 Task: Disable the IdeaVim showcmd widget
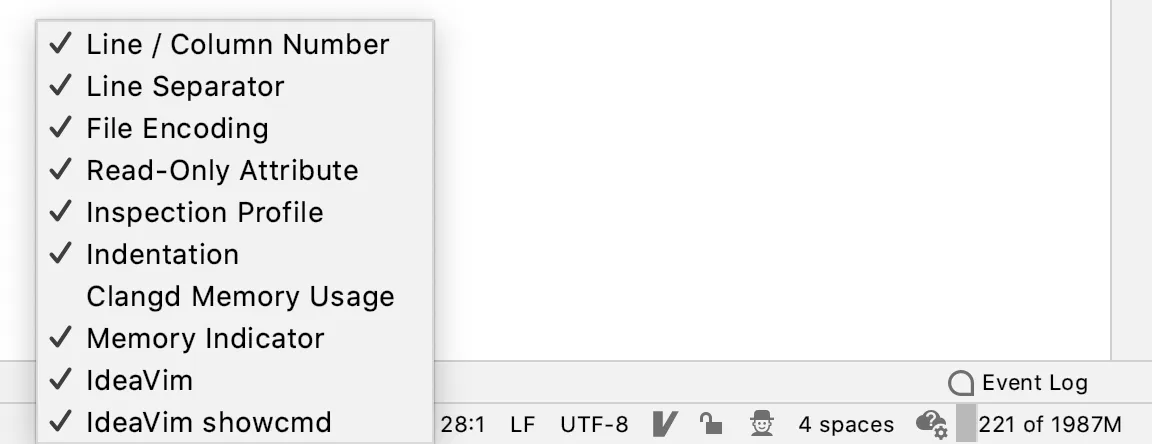click(x=208, y=423)
